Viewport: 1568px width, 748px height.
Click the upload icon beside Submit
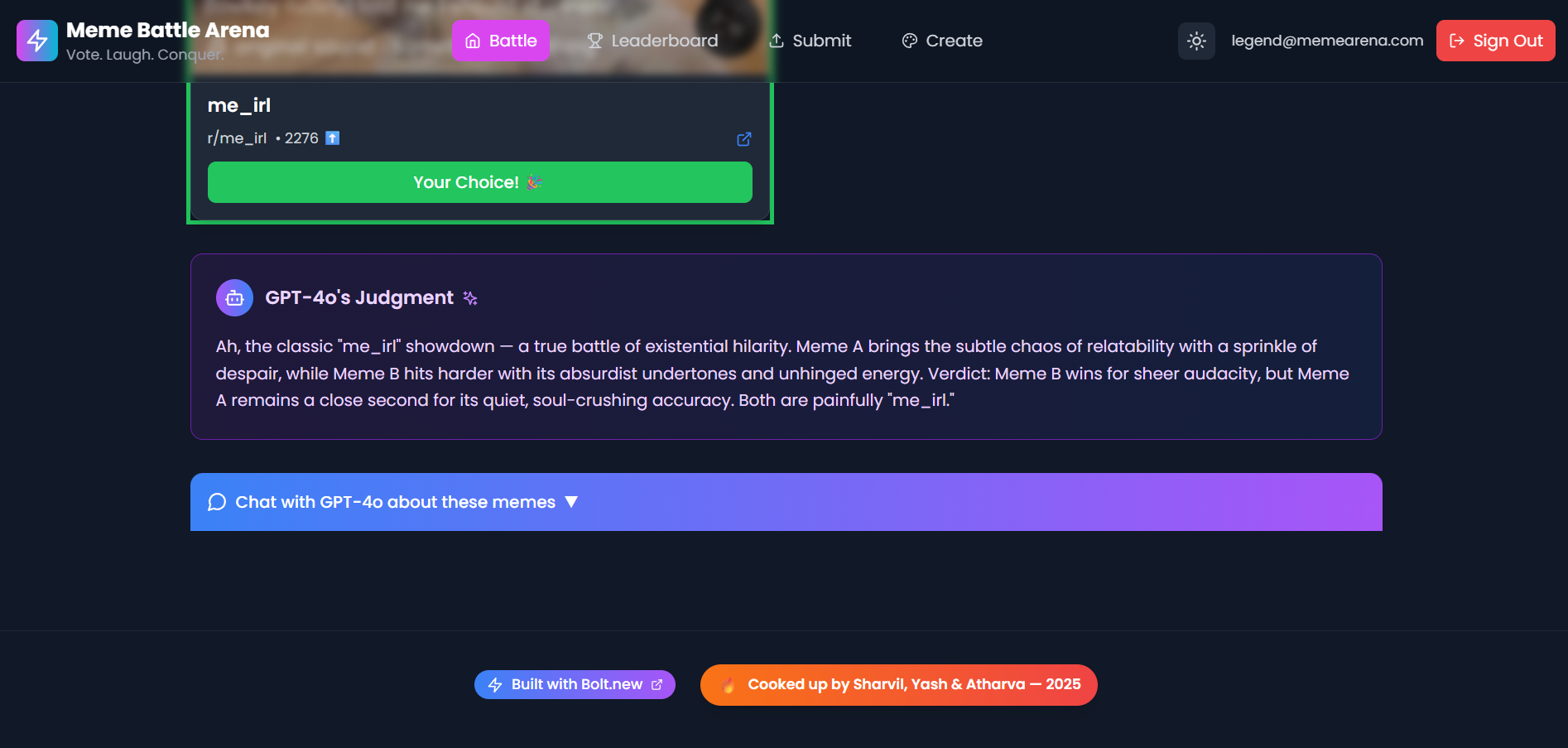pos(777,40)
